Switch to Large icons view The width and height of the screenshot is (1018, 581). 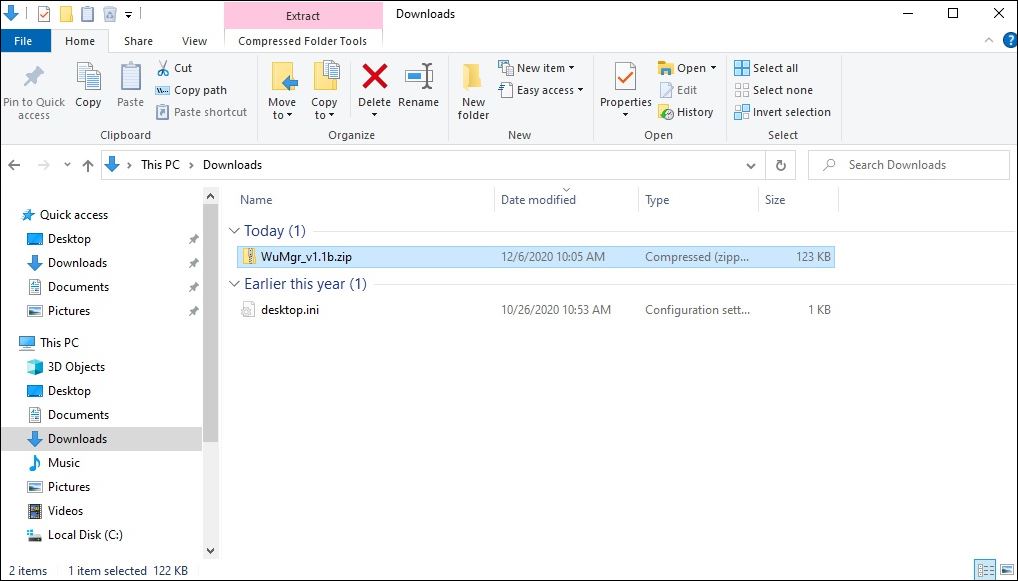click(1005, 568)
